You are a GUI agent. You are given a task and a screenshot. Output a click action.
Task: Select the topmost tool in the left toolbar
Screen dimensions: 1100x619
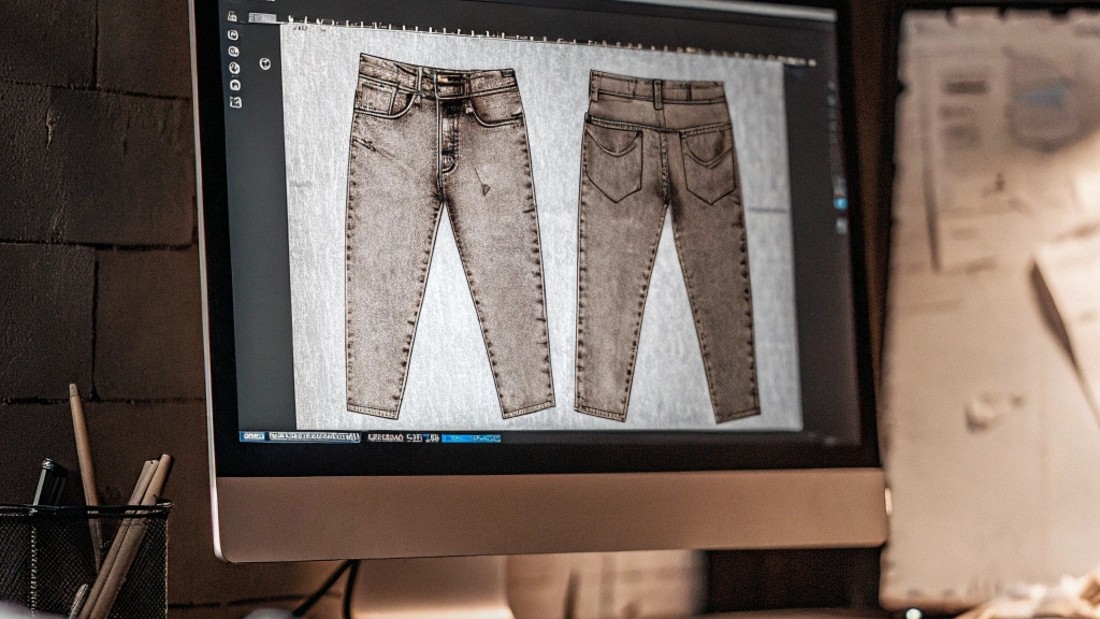[x=233, y=14]
